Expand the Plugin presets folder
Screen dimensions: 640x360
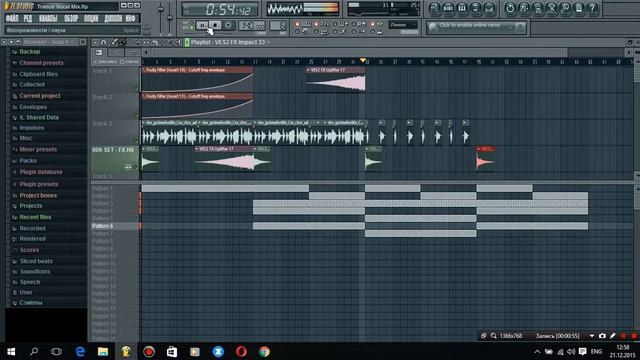pyautogui.click(x=39, y=184)
